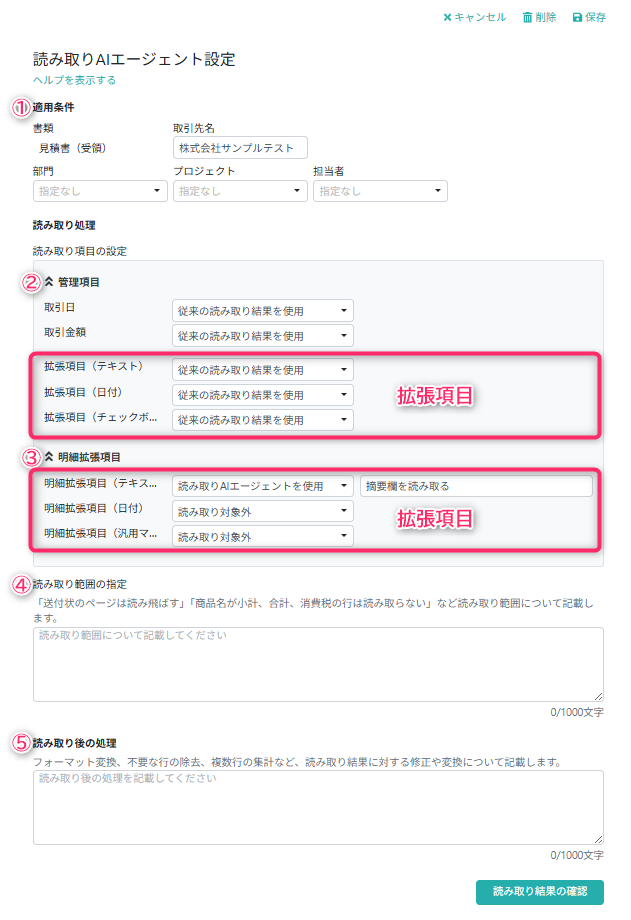This screenshot has width=631, height=920.
Task: Open the ヘルプを表示する link
Action: pyautogui.click(x=74, y=80)
